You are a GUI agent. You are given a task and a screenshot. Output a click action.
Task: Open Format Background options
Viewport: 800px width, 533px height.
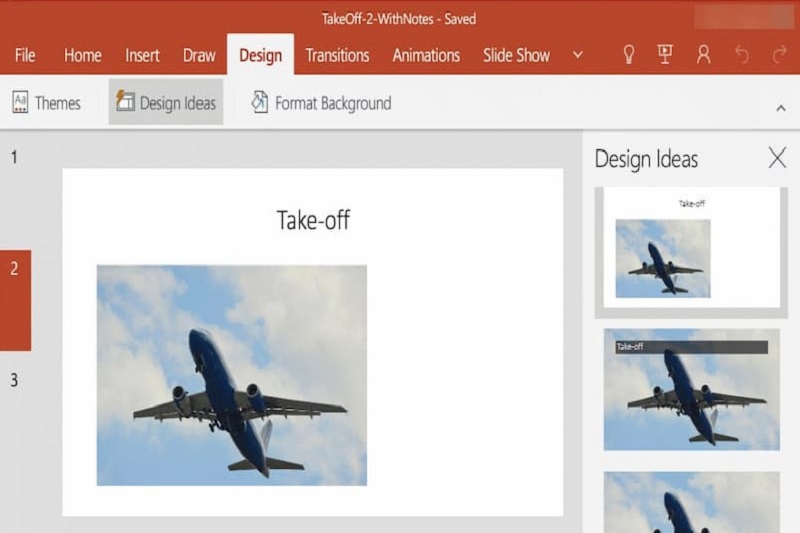320,103
